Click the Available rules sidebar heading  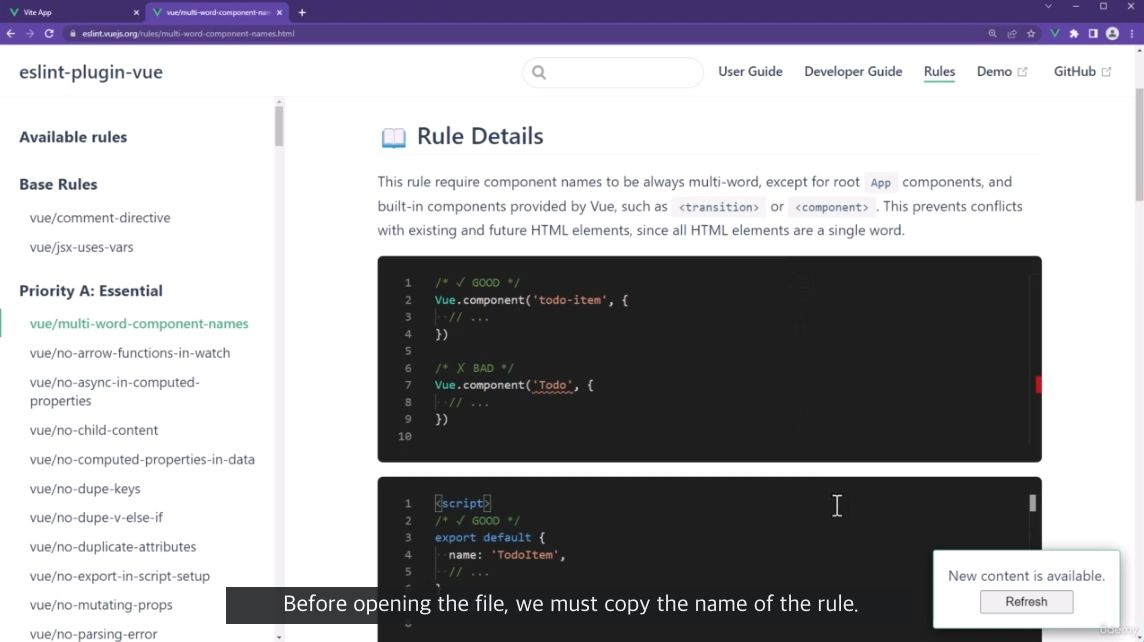click(73, 137)
